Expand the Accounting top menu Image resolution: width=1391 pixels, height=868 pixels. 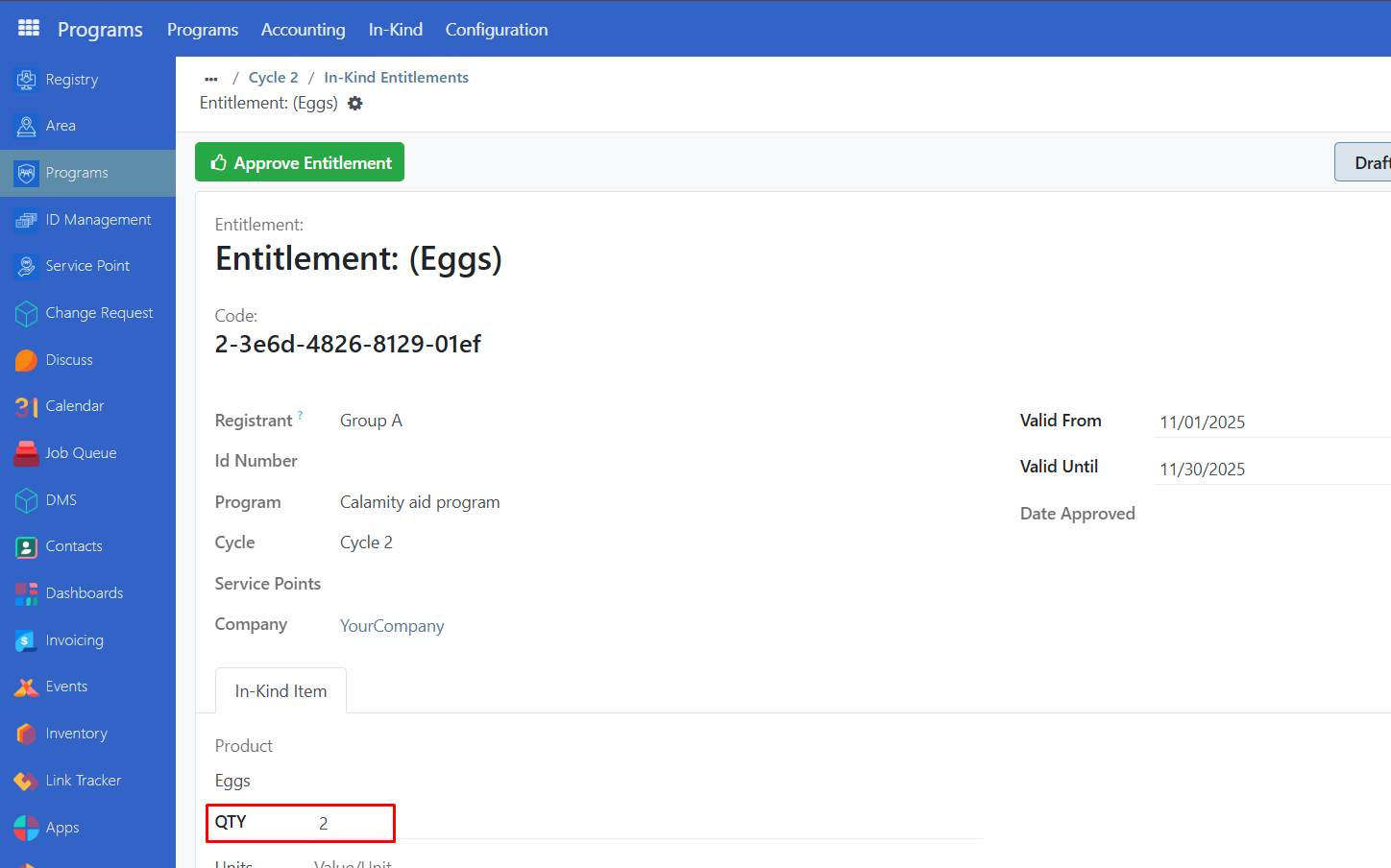[303, 30]
